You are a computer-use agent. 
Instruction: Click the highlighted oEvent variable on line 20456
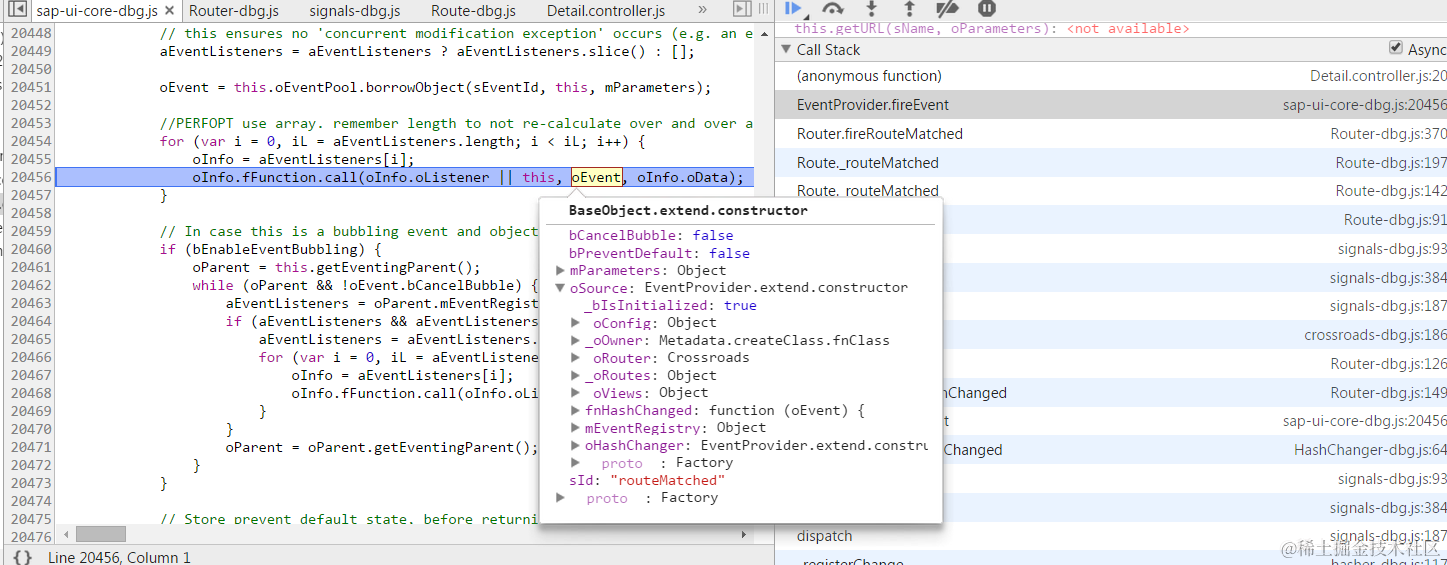(596, 178)
